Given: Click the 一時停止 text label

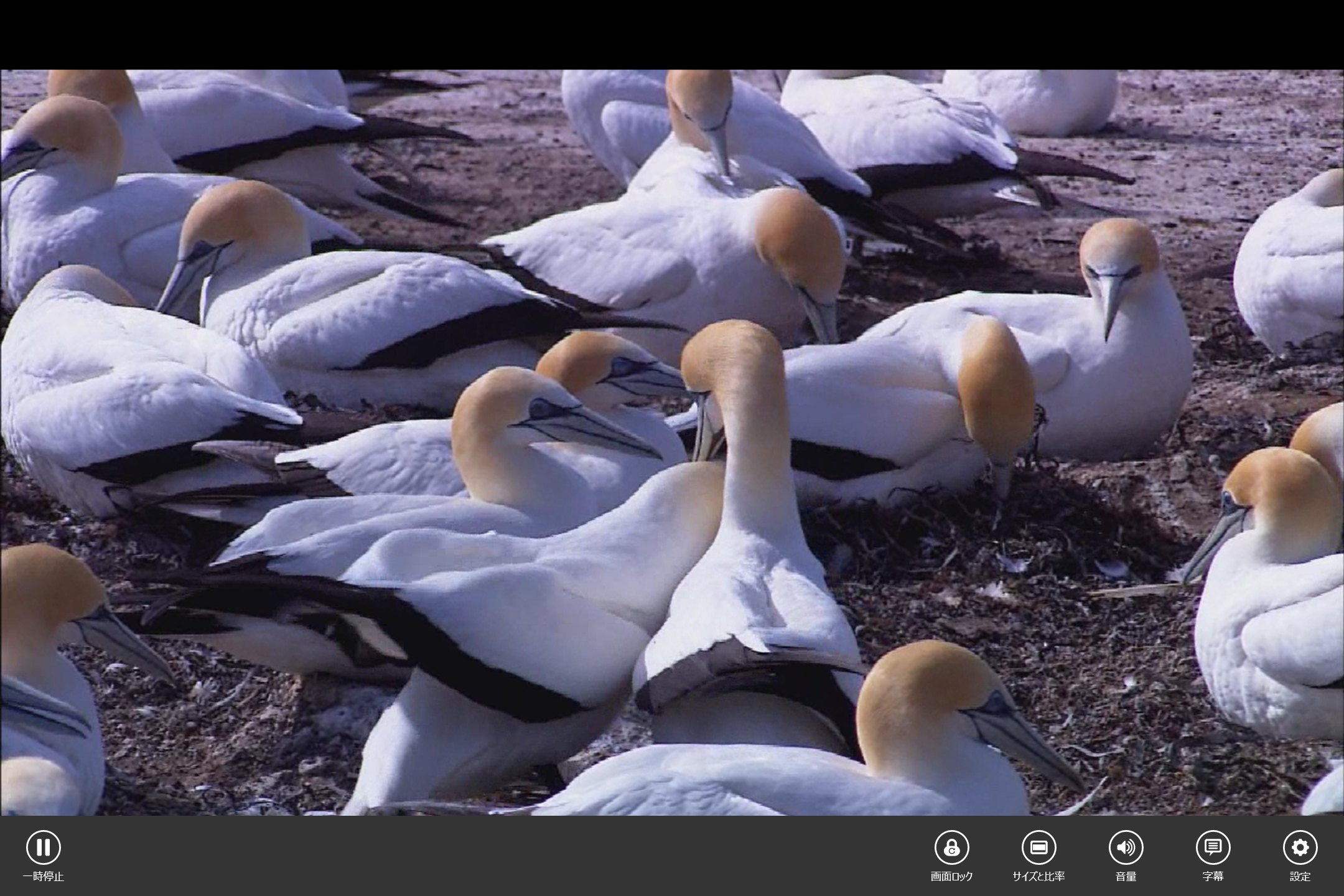Looking at the screenshot, I should (43, 877).
